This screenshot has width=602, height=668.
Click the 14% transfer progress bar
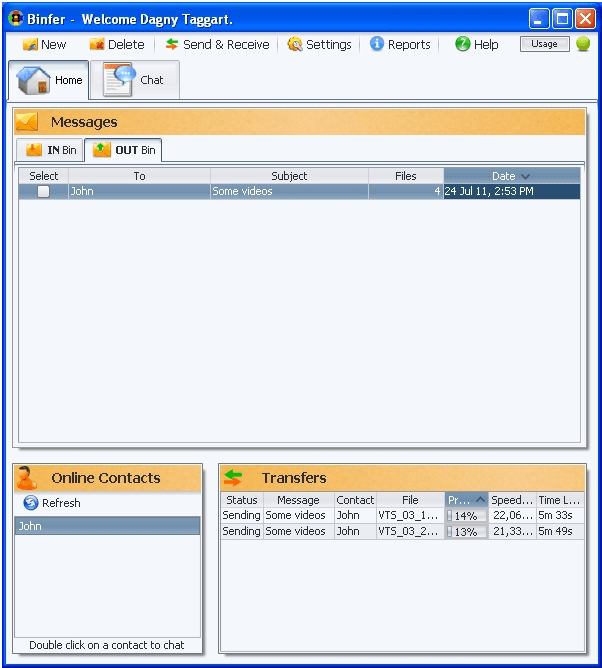click(x=466, y=516)
